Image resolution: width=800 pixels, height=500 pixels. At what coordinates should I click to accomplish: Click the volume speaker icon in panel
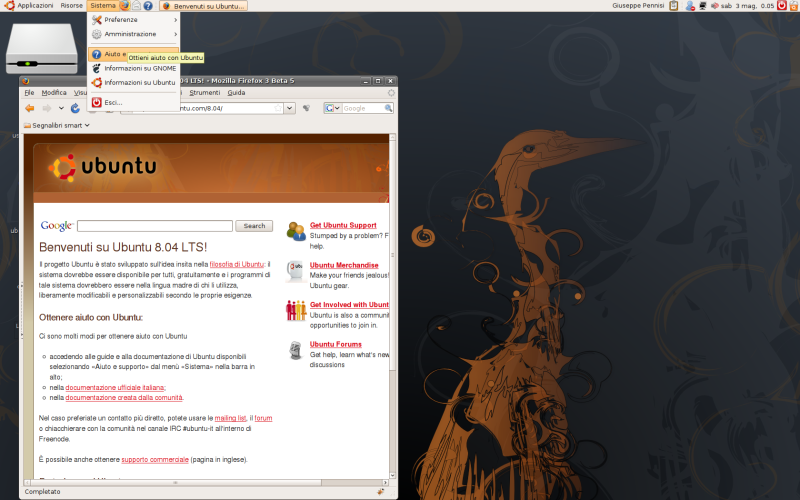(x=714, y=6)
